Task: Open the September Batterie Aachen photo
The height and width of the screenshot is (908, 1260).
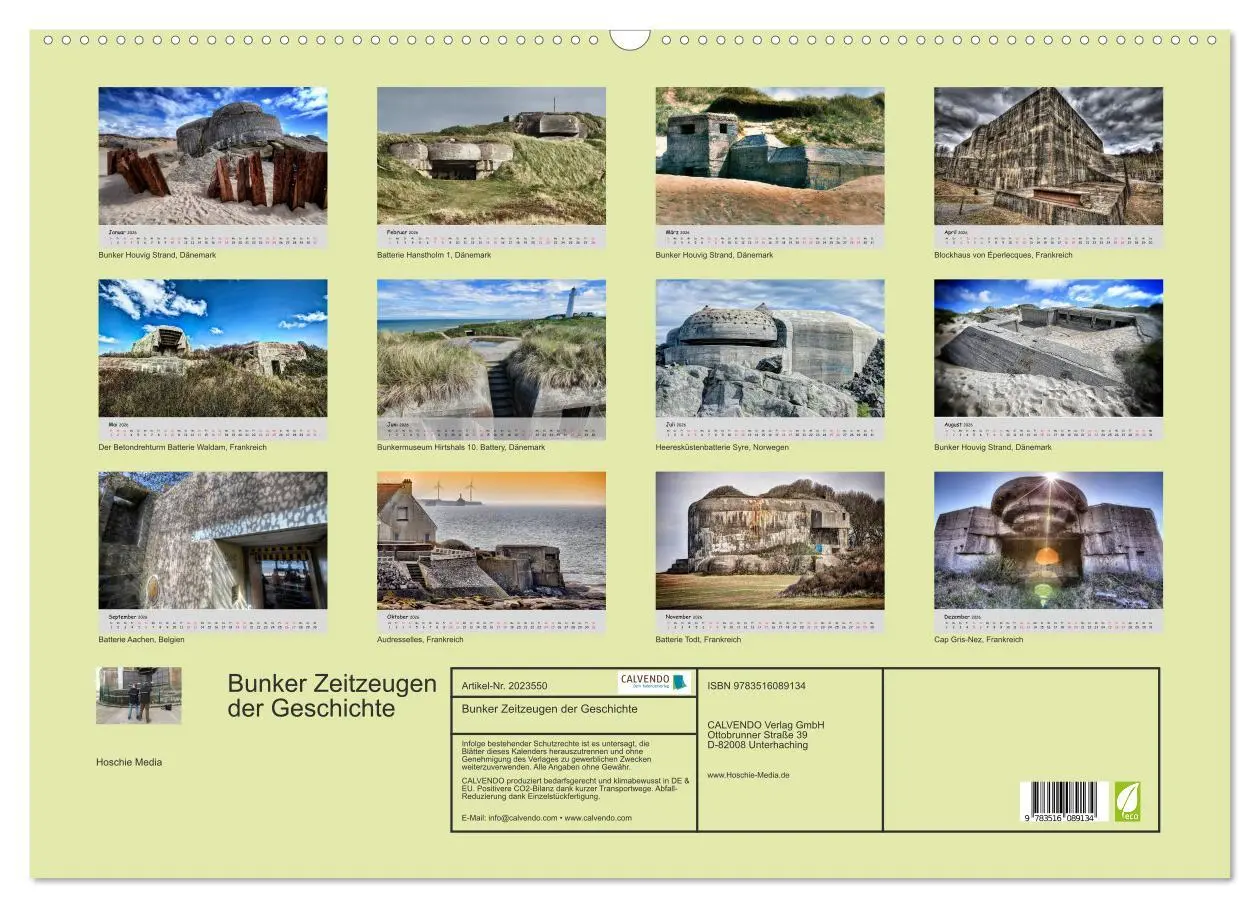Action: tap(213, 541)
